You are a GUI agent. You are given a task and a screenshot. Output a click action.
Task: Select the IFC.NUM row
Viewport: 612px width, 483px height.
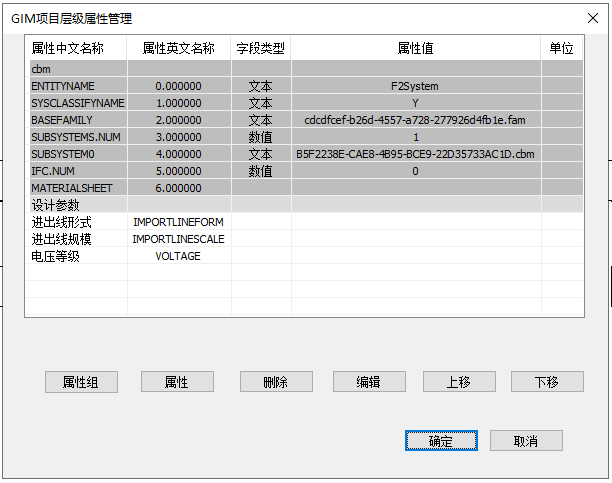pos(306,171)
